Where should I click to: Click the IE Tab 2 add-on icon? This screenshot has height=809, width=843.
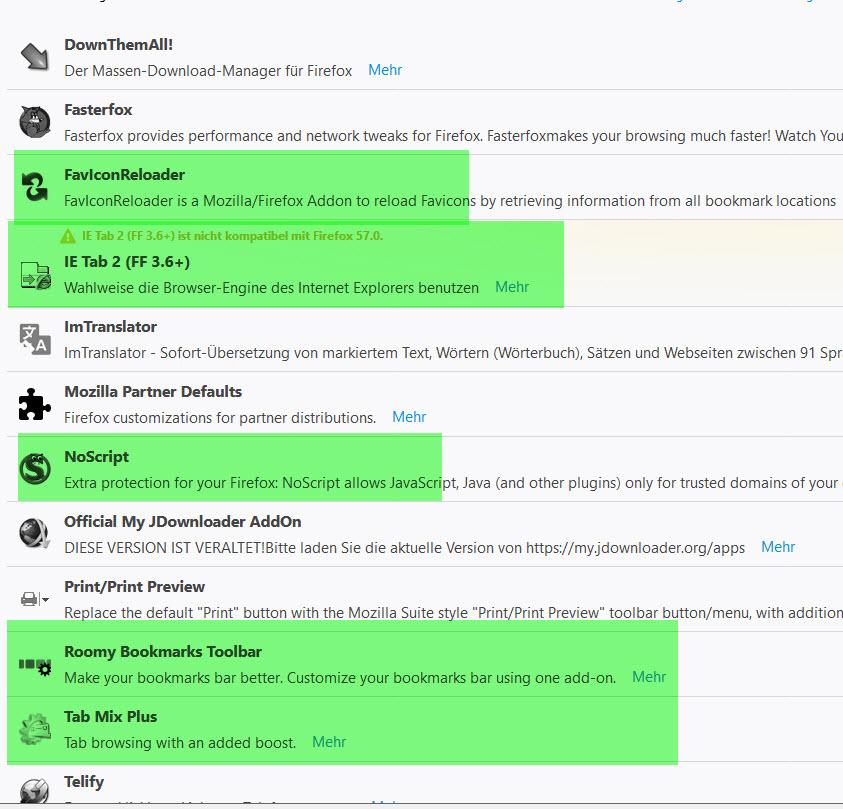[35, 275]
